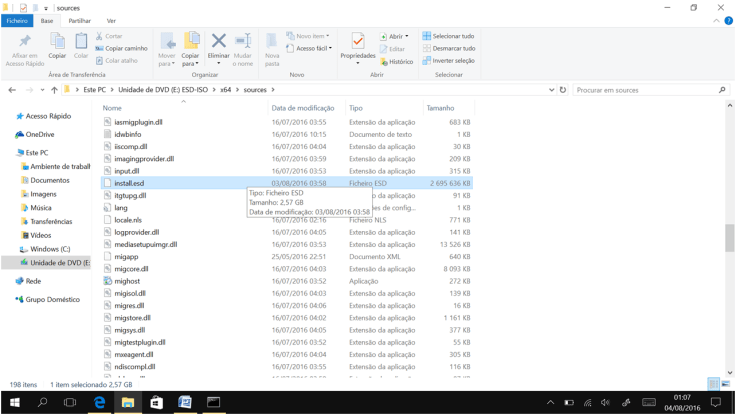
Task: Create a folder with Nova pasta
Action: click(272, 46)
